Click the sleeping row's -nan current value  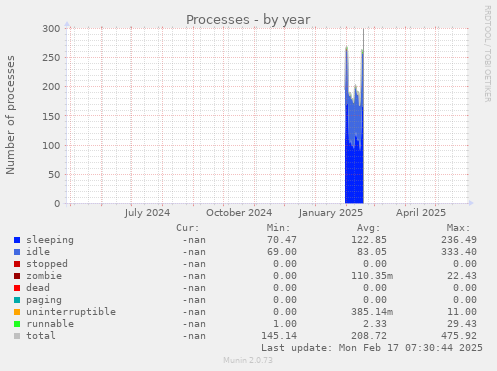pos(194,240)
